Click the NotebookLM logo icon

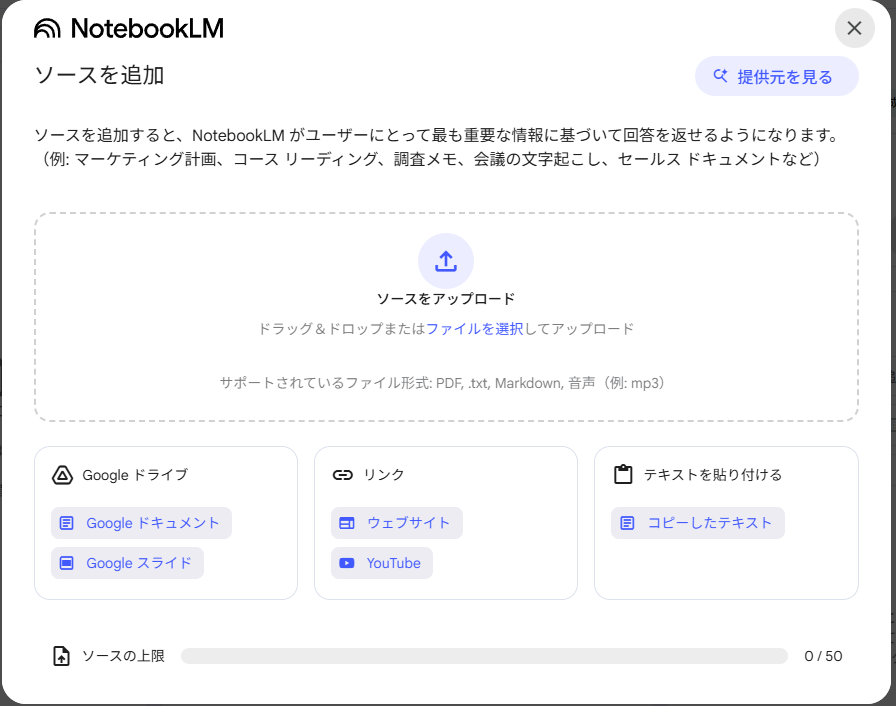pos(47,29)
